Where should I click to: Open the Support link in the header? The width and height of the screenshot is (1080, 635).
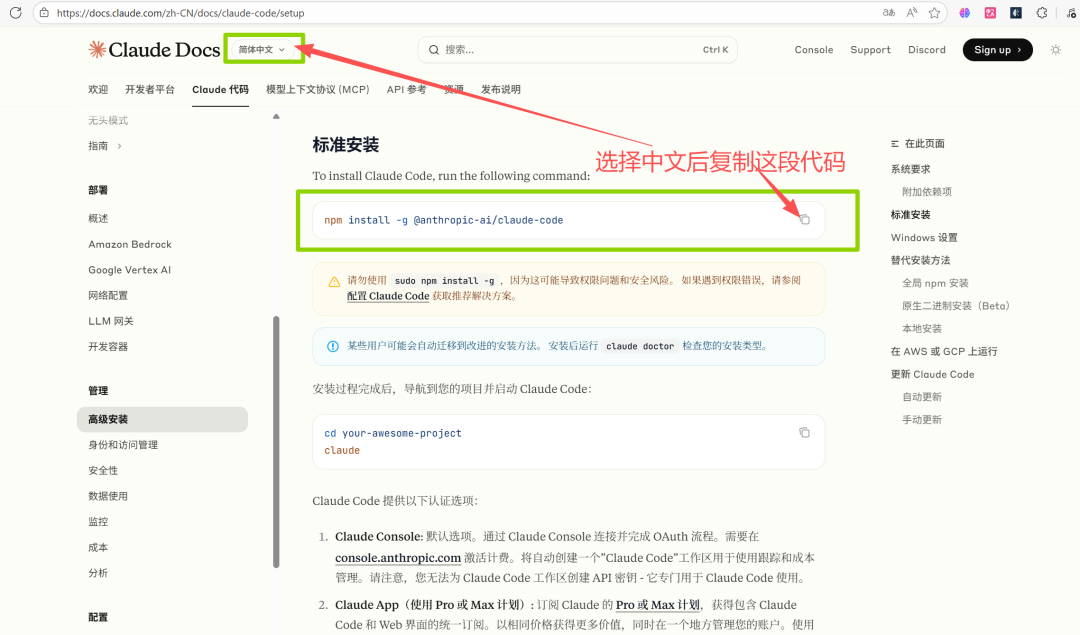870,50
